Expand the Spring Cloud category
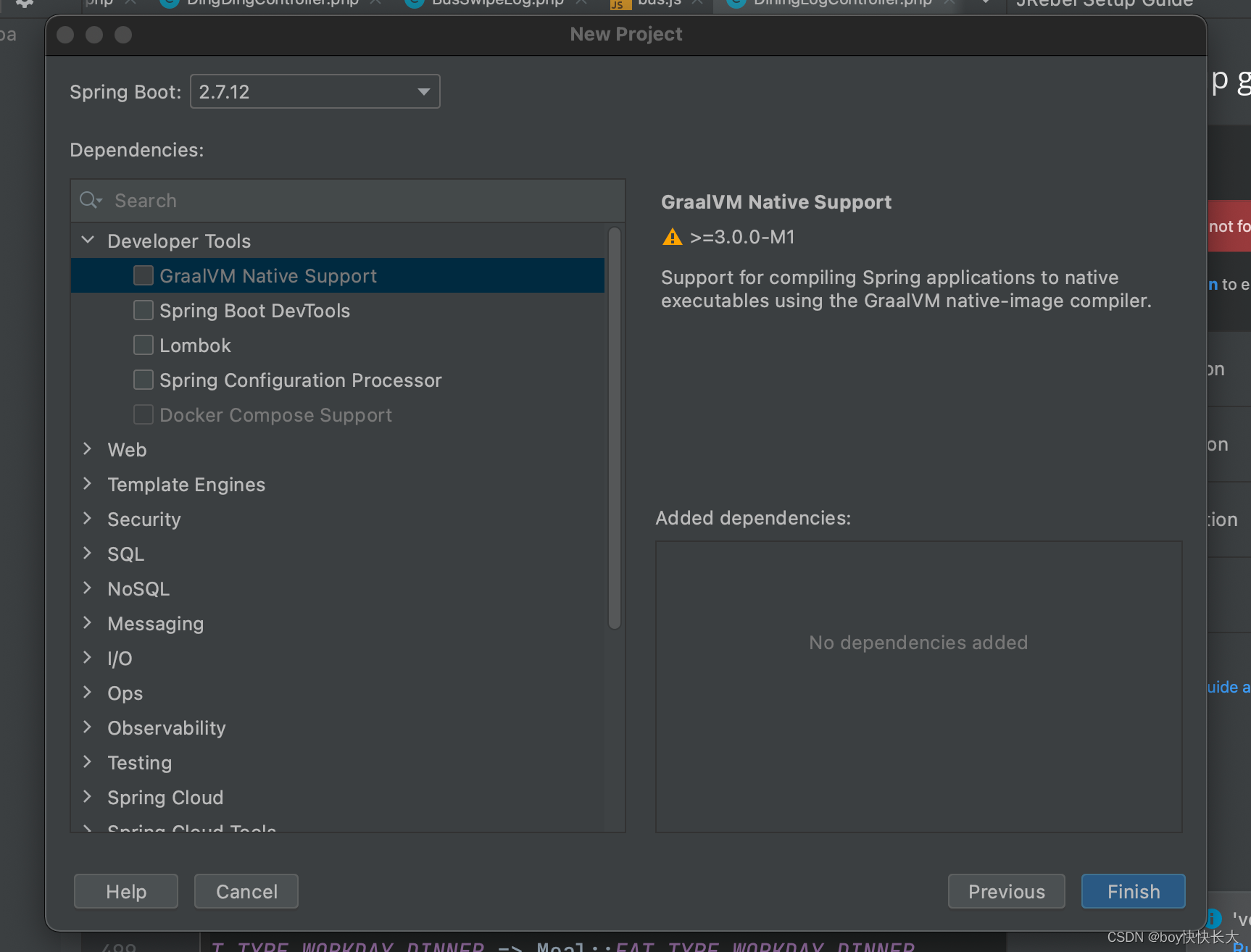 (88, 797)
